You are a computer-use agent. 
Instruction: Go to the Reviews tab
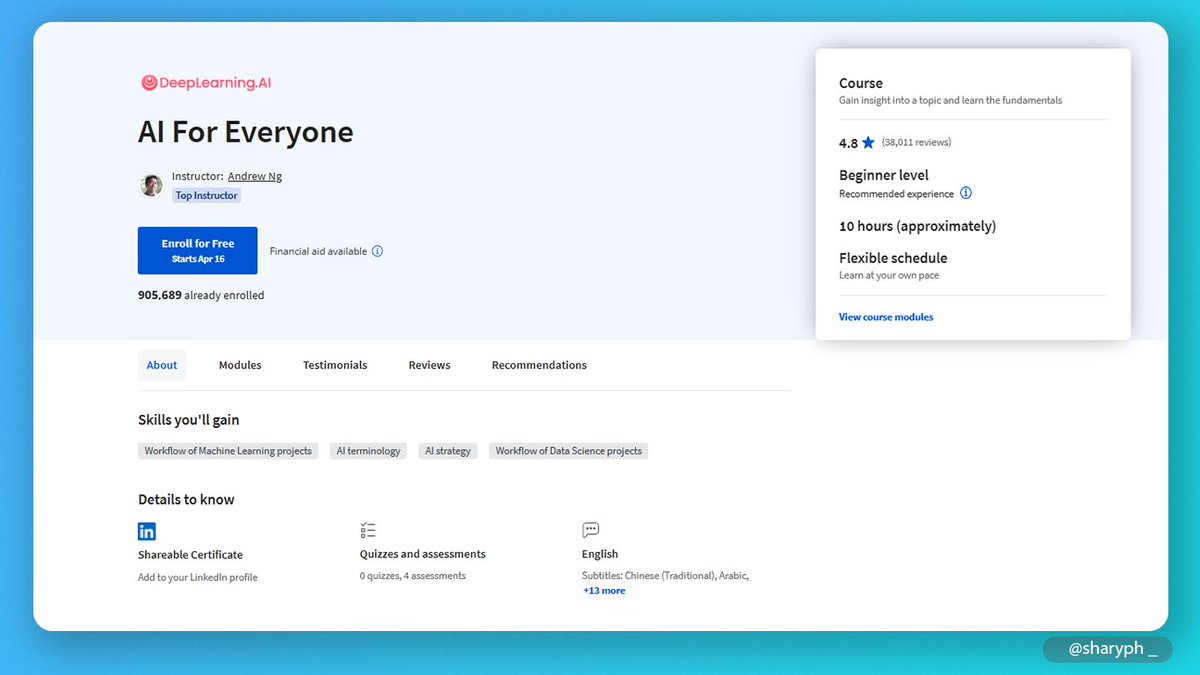[x=430, y=365]
